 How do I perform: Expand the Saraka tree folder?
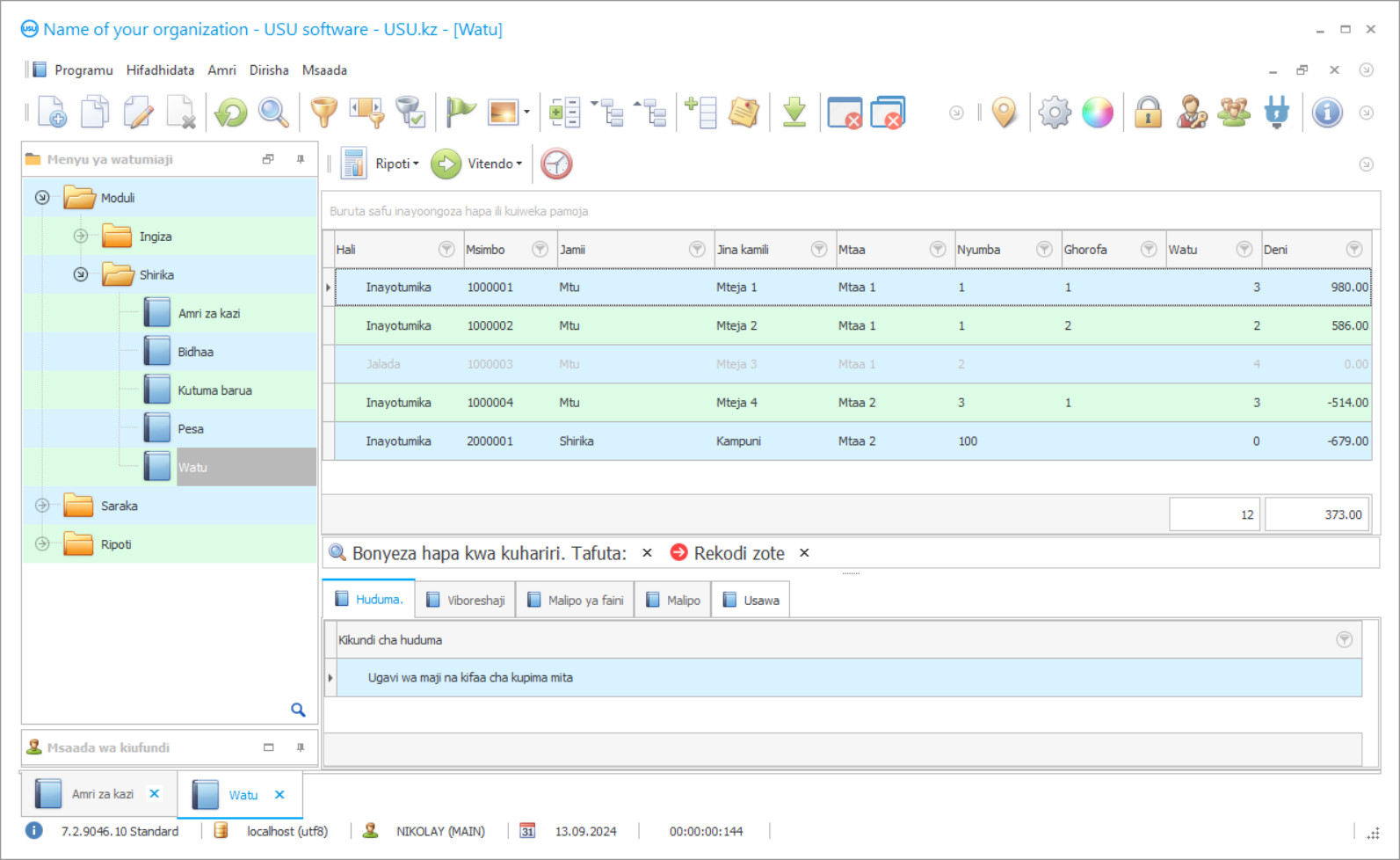[x=42, y=506]
